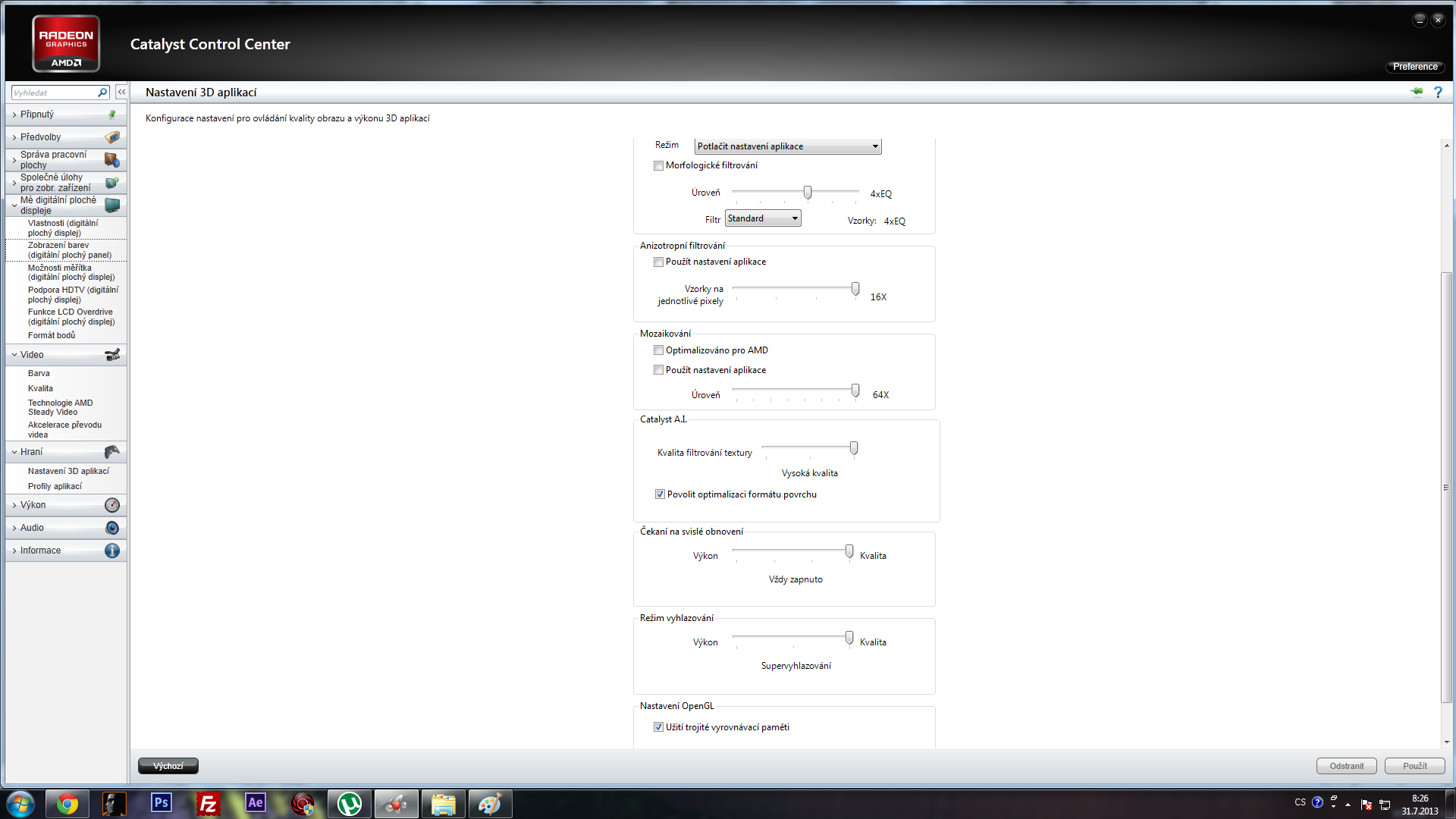Uncheck Povolit optimalizaci formátu povrchu
The width and height of the screenshot is (1456, 819).
pos(660,494)
